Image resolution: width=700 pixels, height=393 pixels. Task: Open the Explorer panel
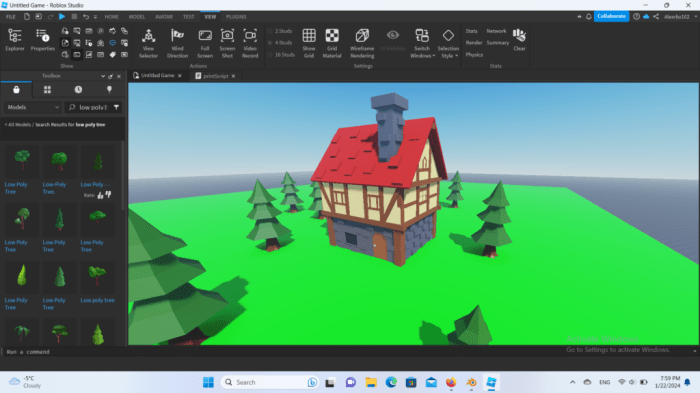tap(15, 40)
